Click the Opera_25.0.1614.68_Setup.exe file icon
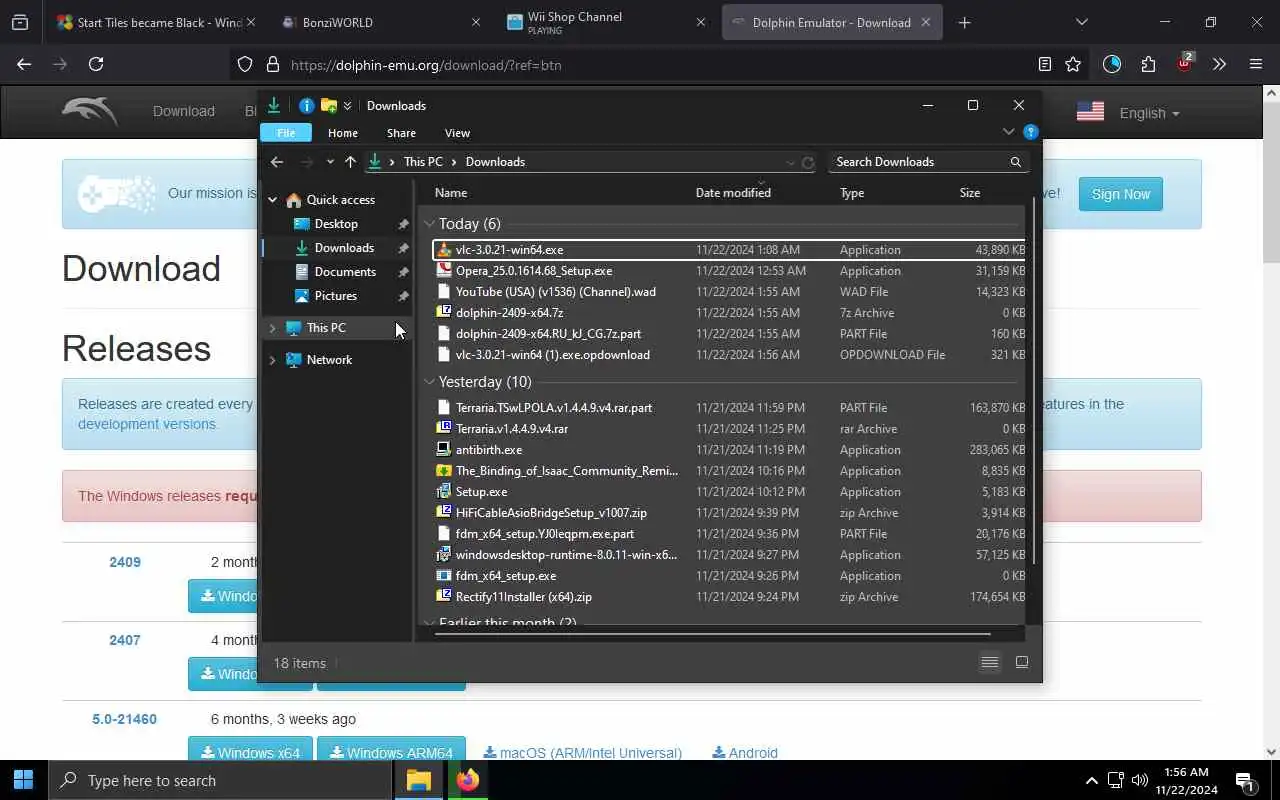Screen dimensions: 1280x800 coord(445,271)
